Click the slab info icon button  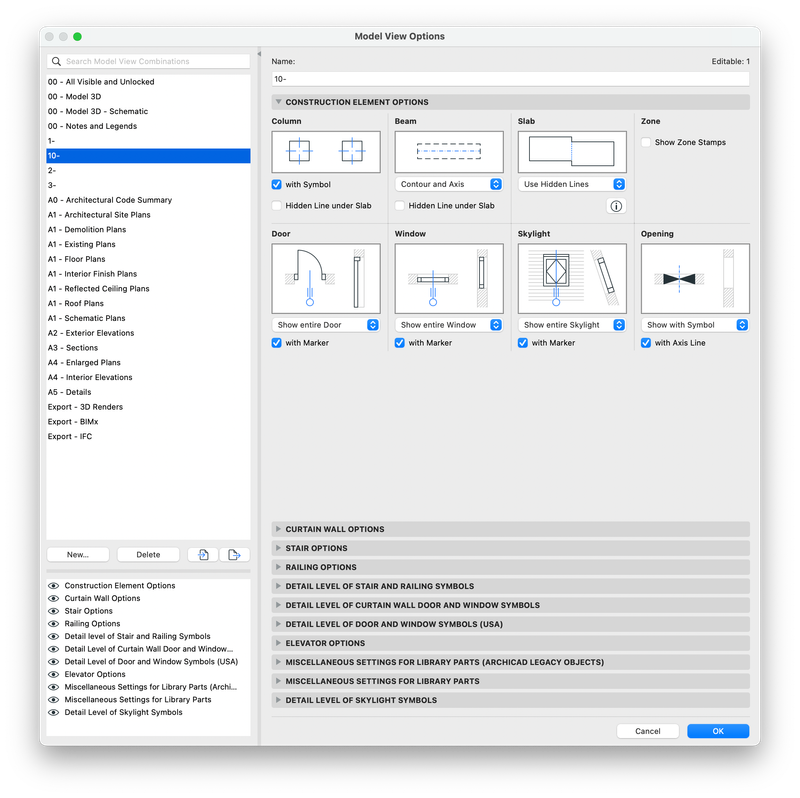[x=616, y=206]
